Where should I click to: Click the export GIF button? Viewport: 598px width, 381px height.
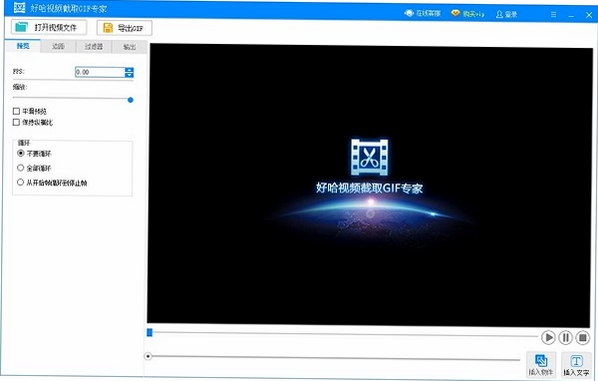pos(124,28)
